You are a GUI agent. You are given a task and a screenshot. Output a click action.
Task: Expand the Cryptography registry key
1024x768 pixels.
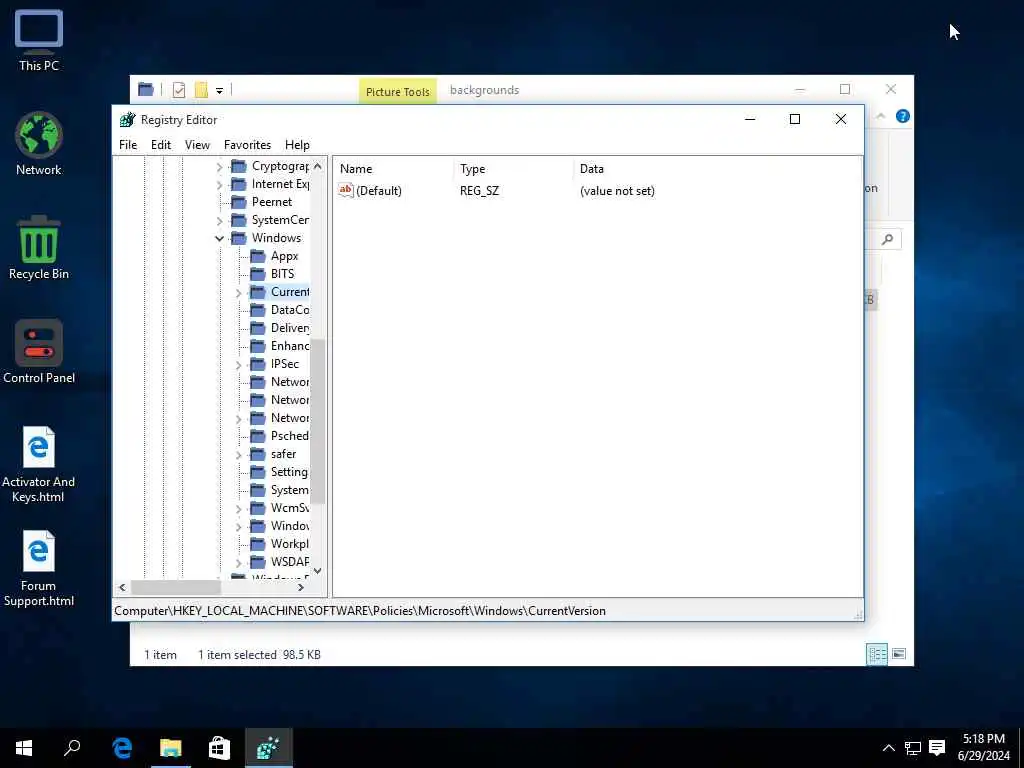[x=220, y=167]
